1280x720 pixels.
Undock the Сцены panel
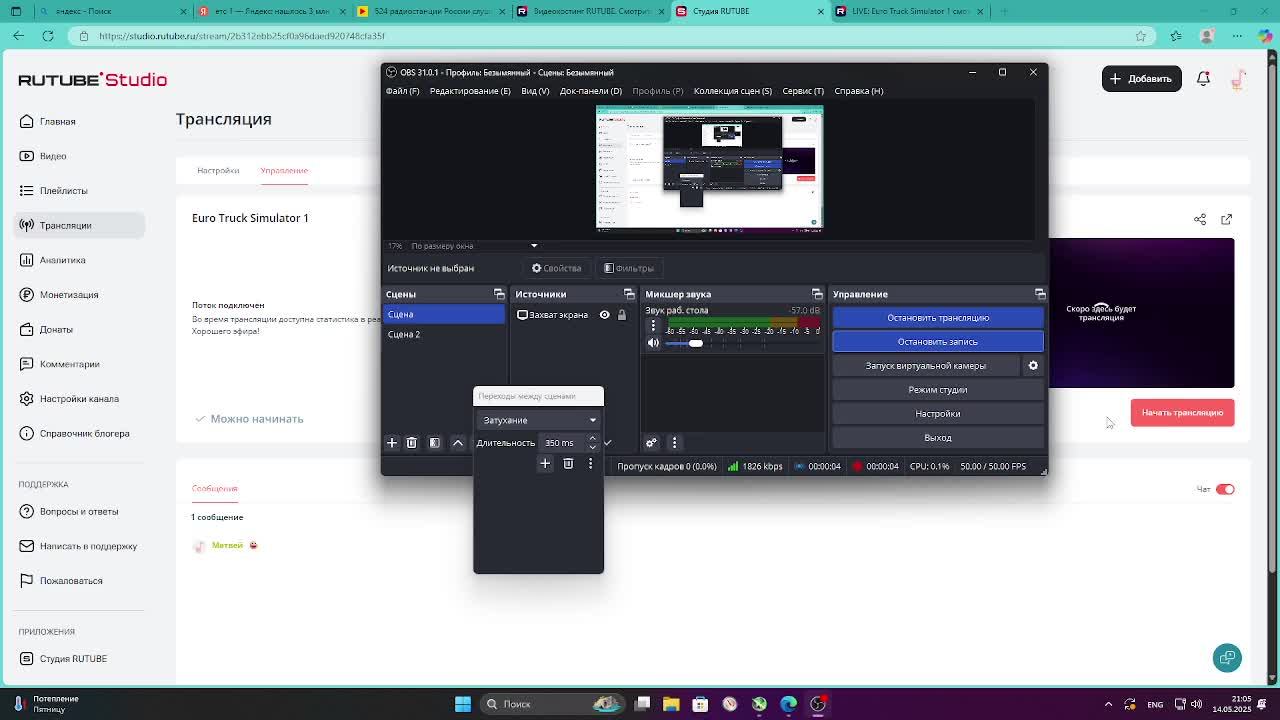point(499,294)
